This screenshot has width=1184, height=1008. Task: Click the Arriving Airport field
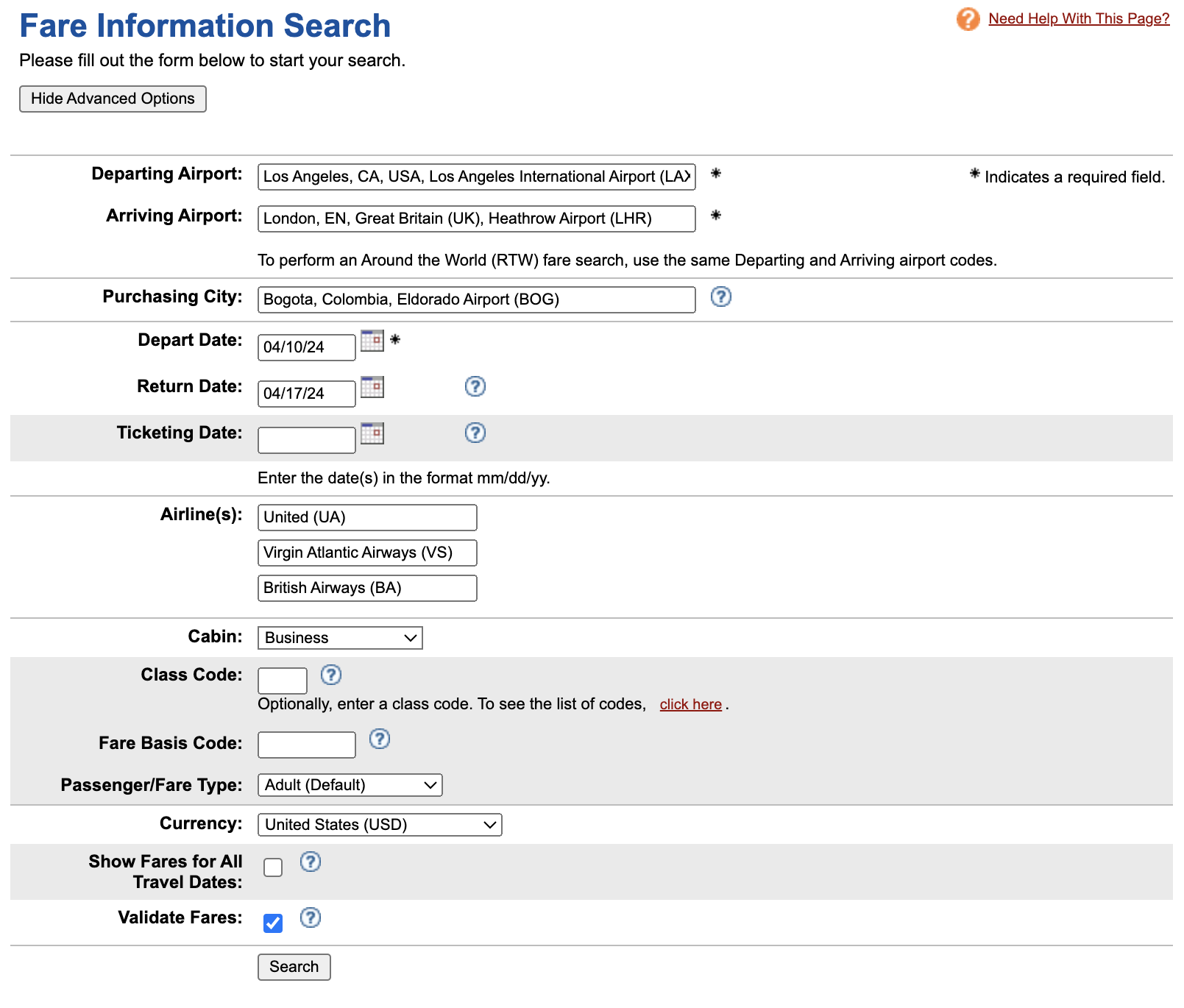click(477, 219)
